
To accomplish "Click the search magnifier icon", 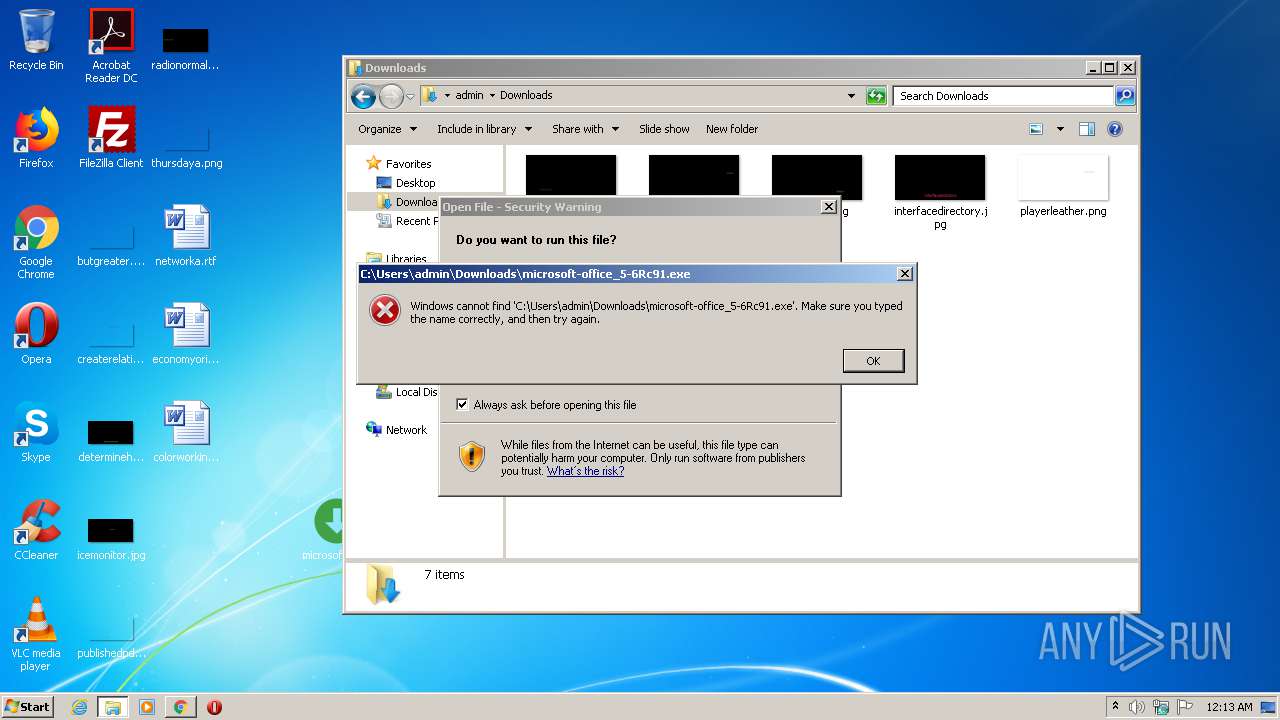I will [1124, 96].
